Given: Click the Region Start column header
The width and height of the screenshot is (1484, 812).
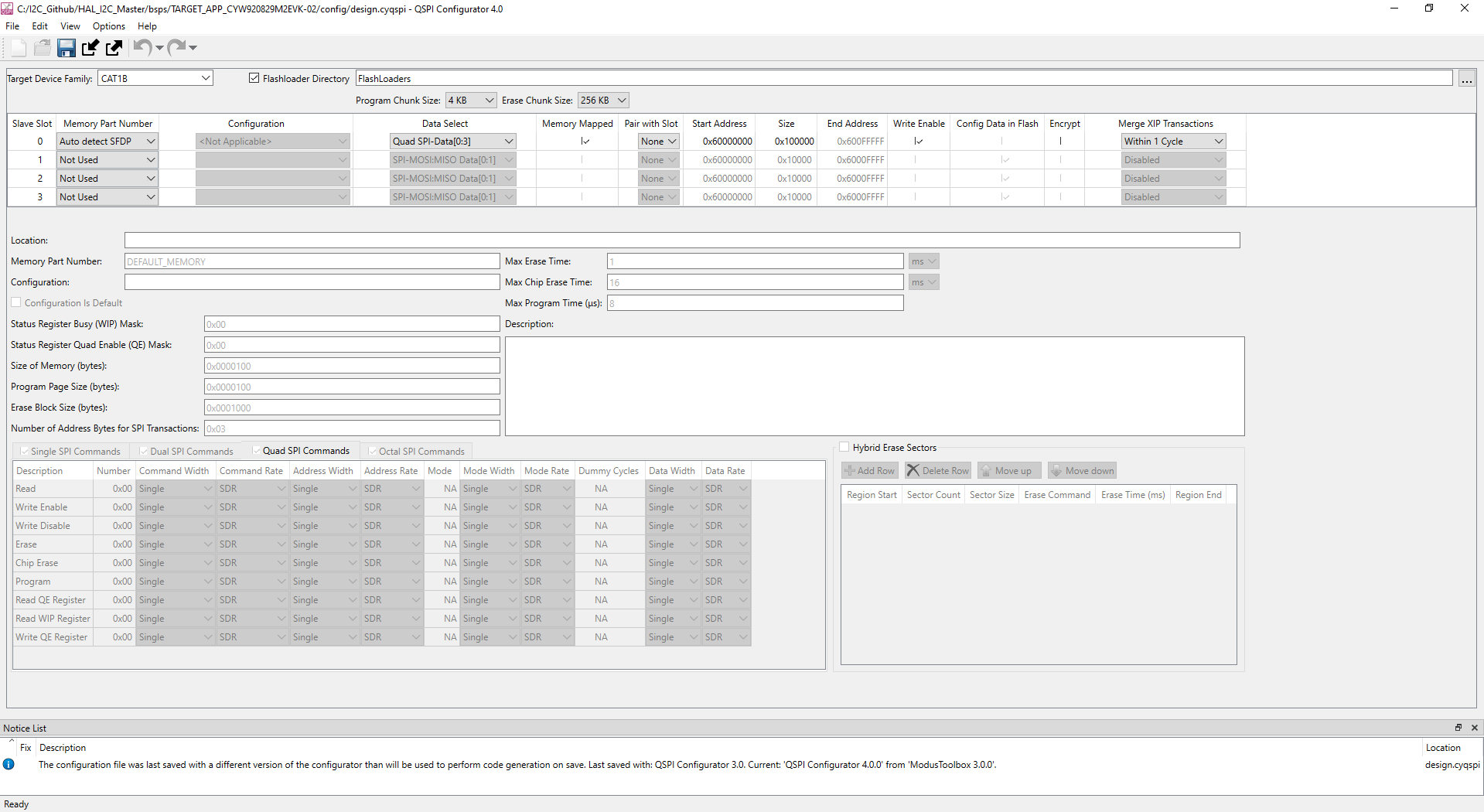Looking at the screenshot, I should pos(872,495).
